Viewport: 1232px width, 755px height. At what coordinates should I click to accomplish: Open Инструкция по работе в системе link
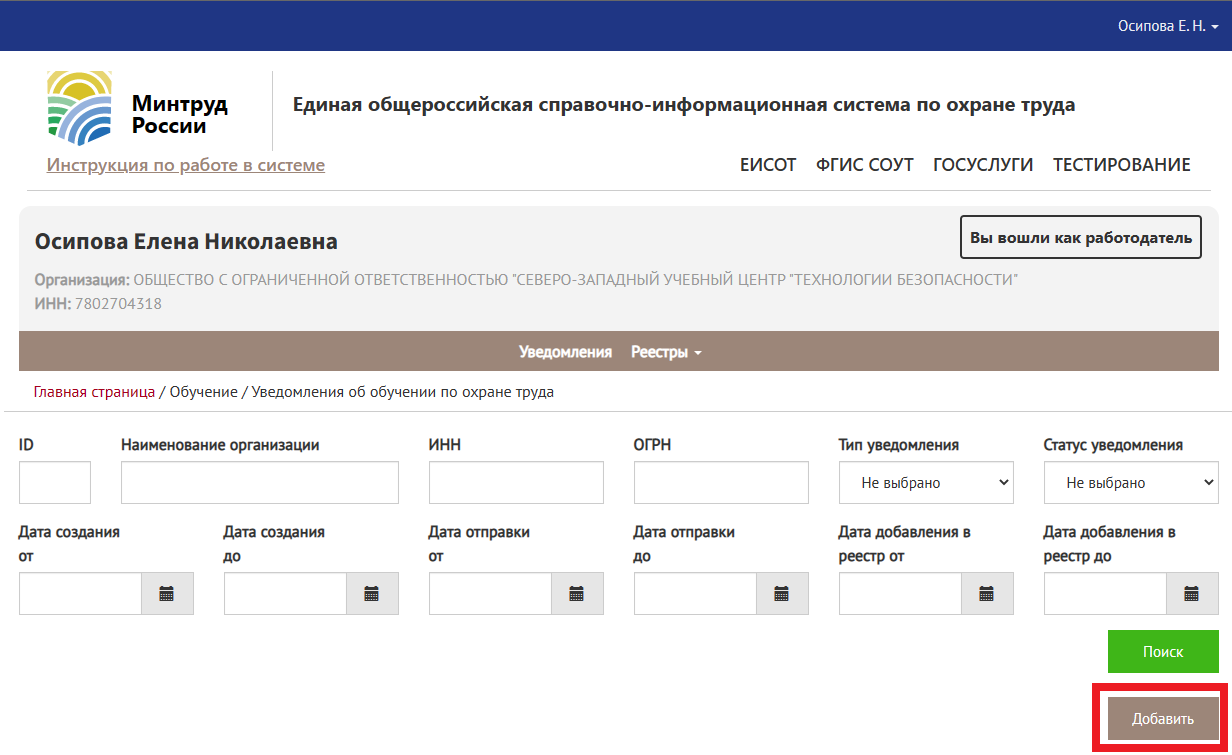point(186,165)
